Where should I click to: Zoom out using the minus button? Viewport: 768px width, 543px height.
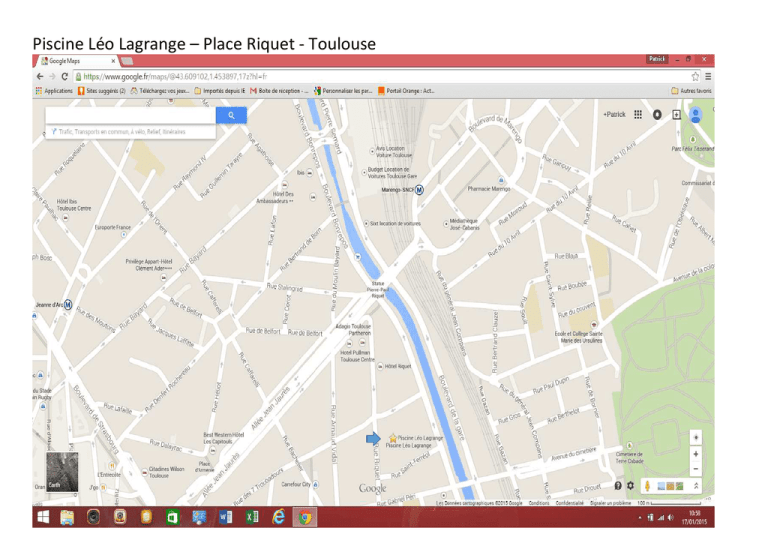(x=696, y=468)
